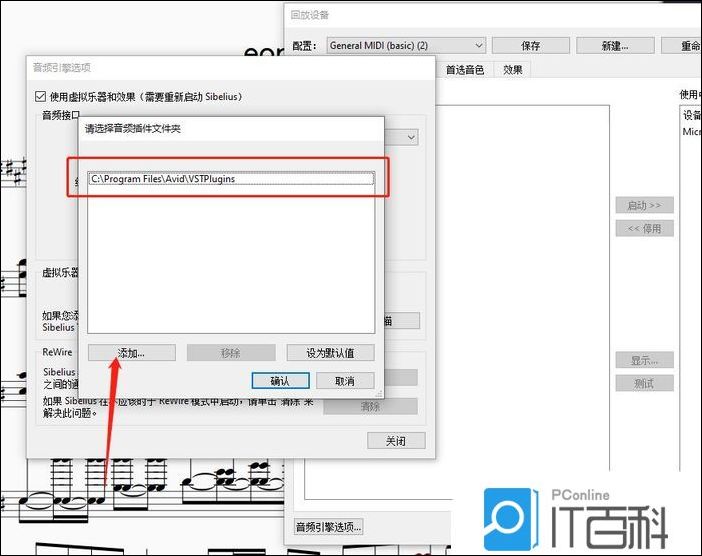Select the C:\Program Files\Avid\VSTPlugins path entry
Viewport: 702px width, 556px height.
click(x=230, y=179)
